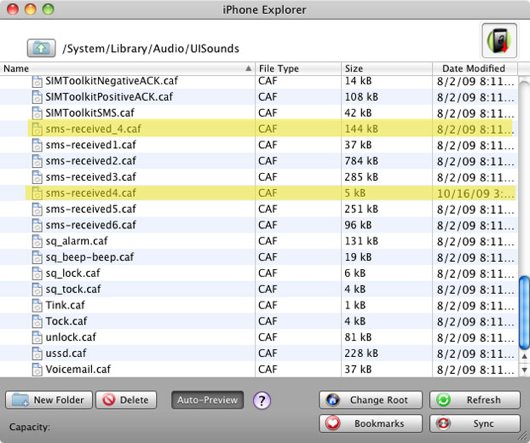Click file icon beside unlock.caf

tap(37, 337)
